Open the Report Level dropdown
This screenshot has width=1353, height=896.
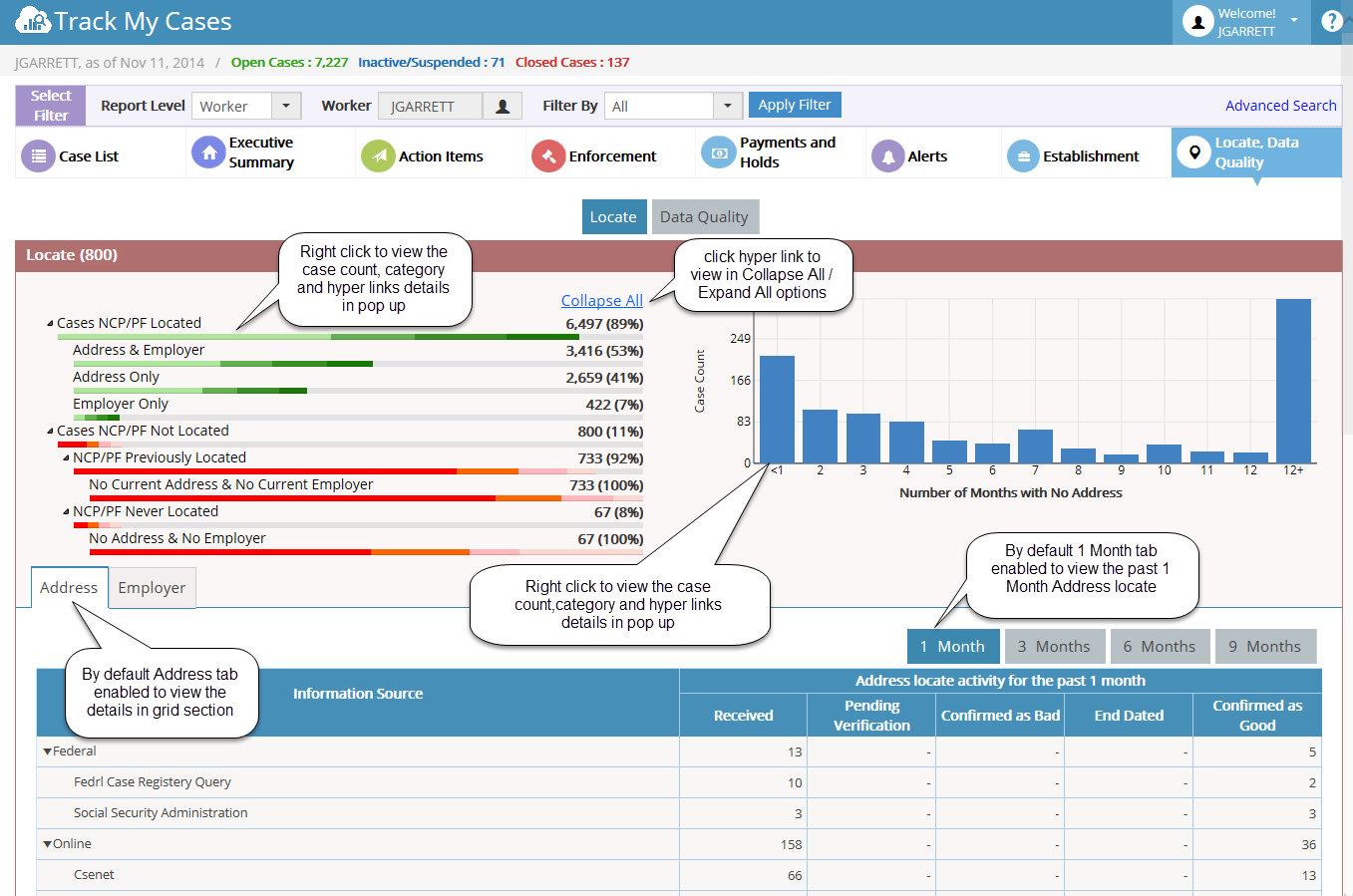[286, 106]
